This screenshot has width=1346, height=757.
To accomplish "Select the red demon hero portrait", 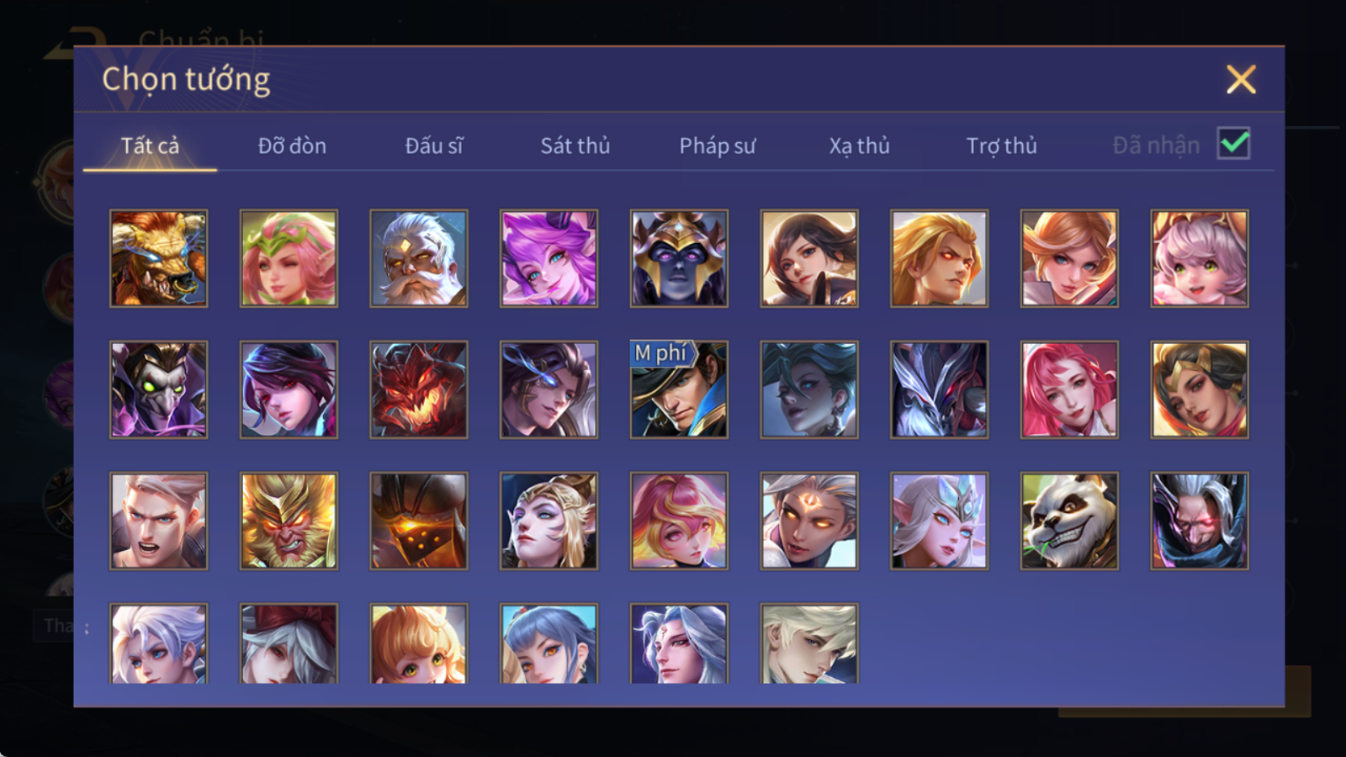I will click(419, 389).
